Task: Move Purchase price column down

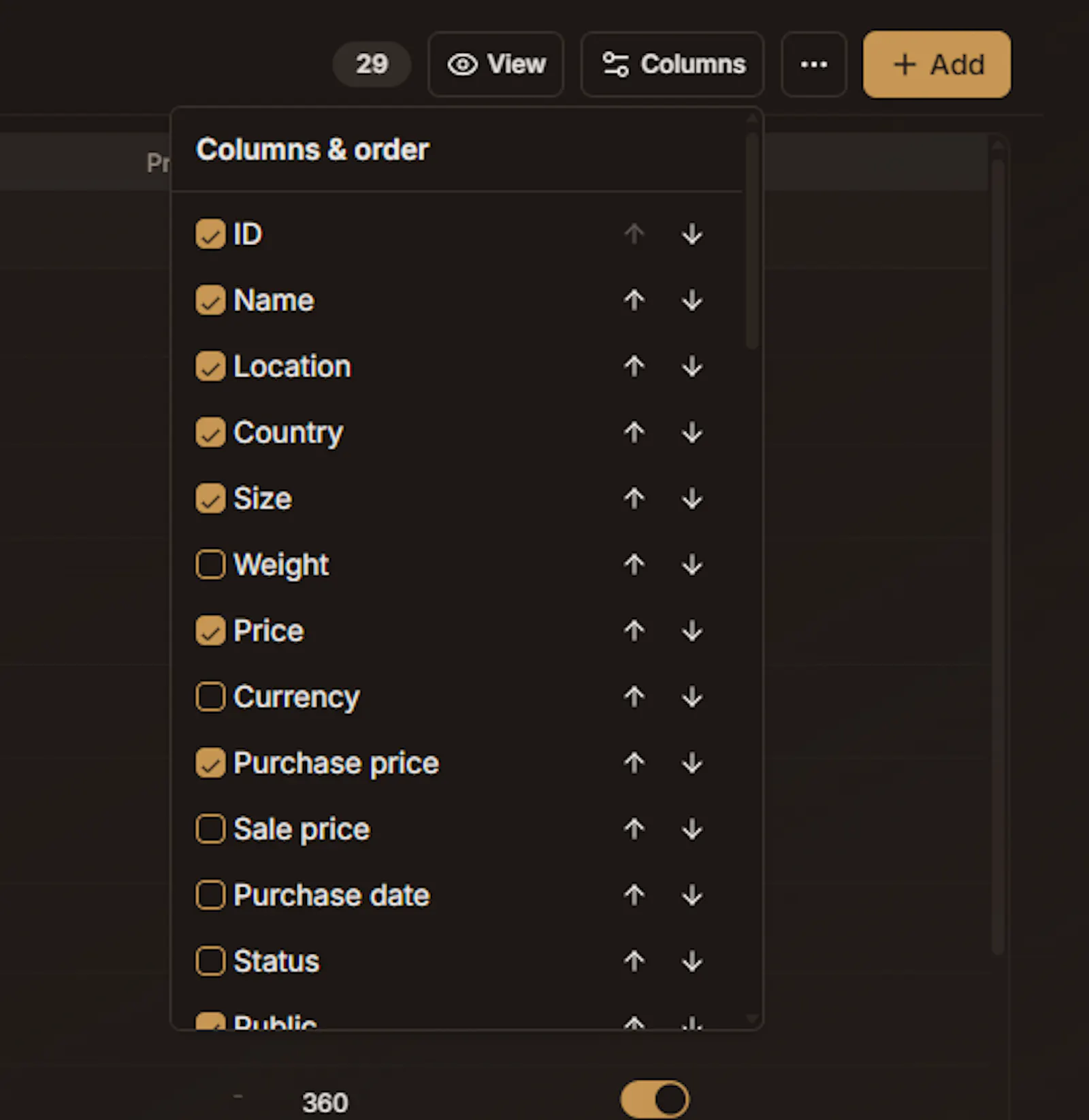Action: click(692, 762)
